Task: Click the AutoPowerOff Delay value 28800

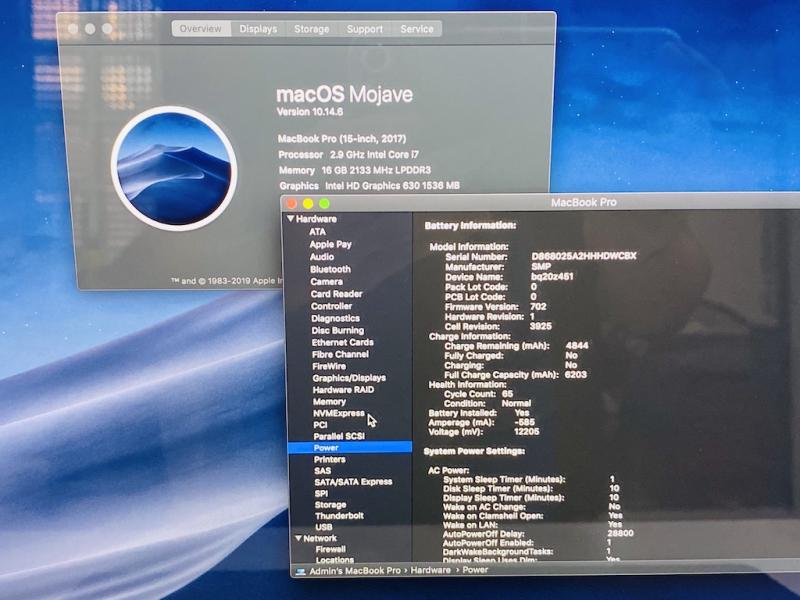Action: (620, 533)
